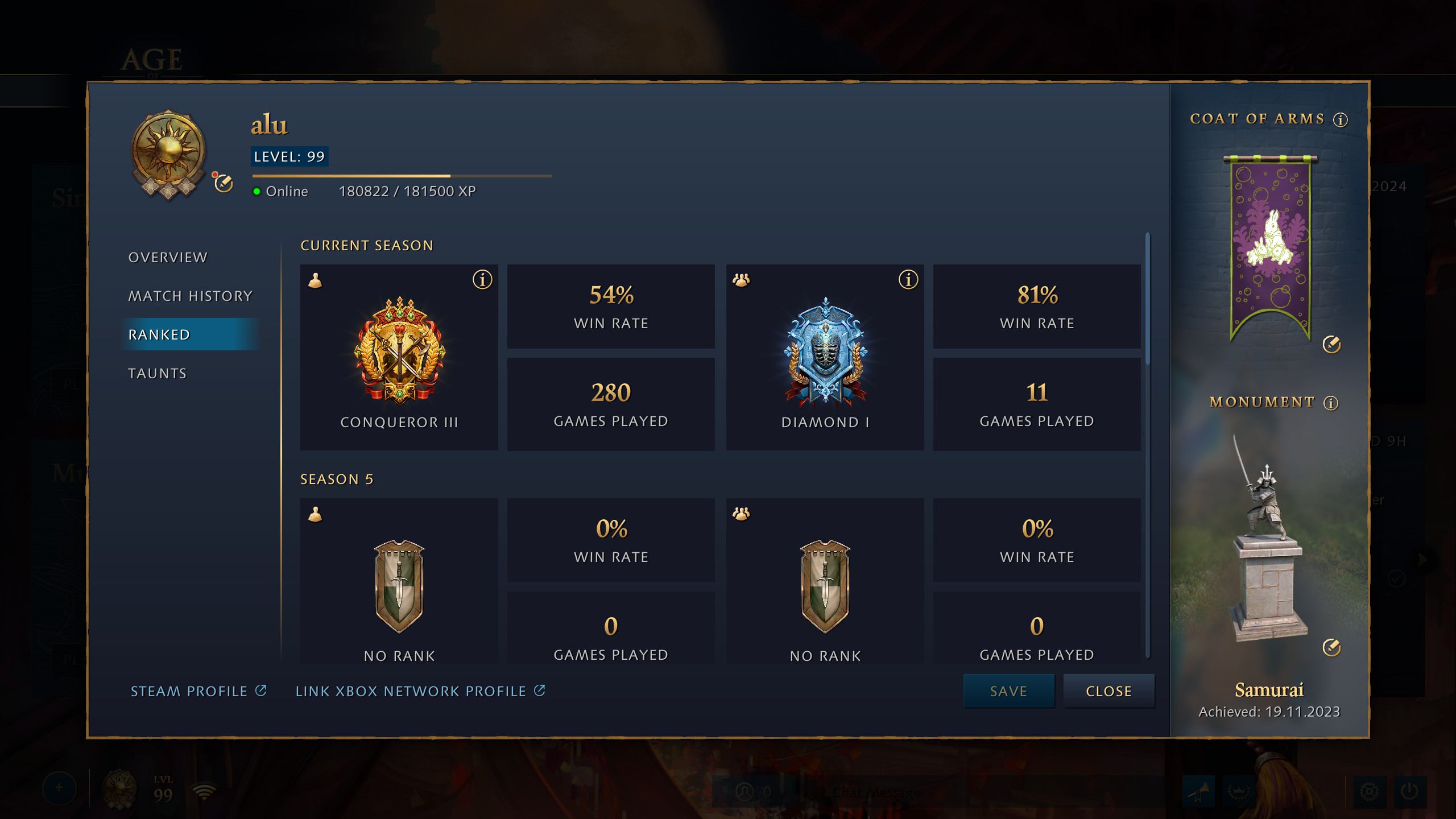Open Coat of Arms info icon
The height and width of the screenshot is (819, 1456).
click(1341, 119)
